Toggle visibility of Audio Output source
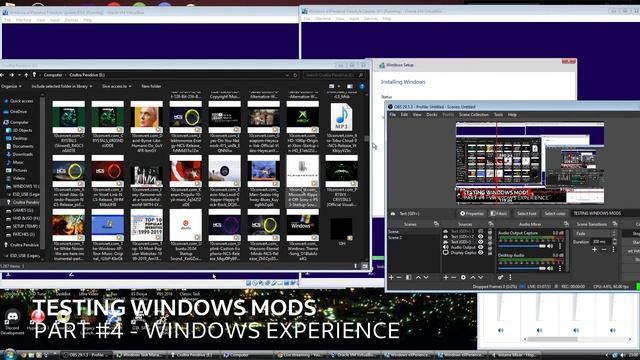Viewport: 640px width, 360px height. (480, 247)
